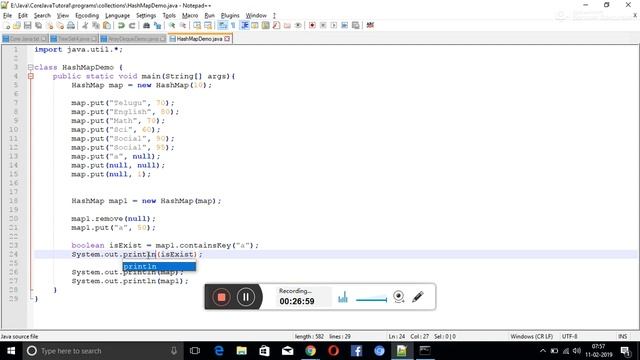Open the Replace toolbar icon
Screen dimensions: 640x360
click(157, 25)
